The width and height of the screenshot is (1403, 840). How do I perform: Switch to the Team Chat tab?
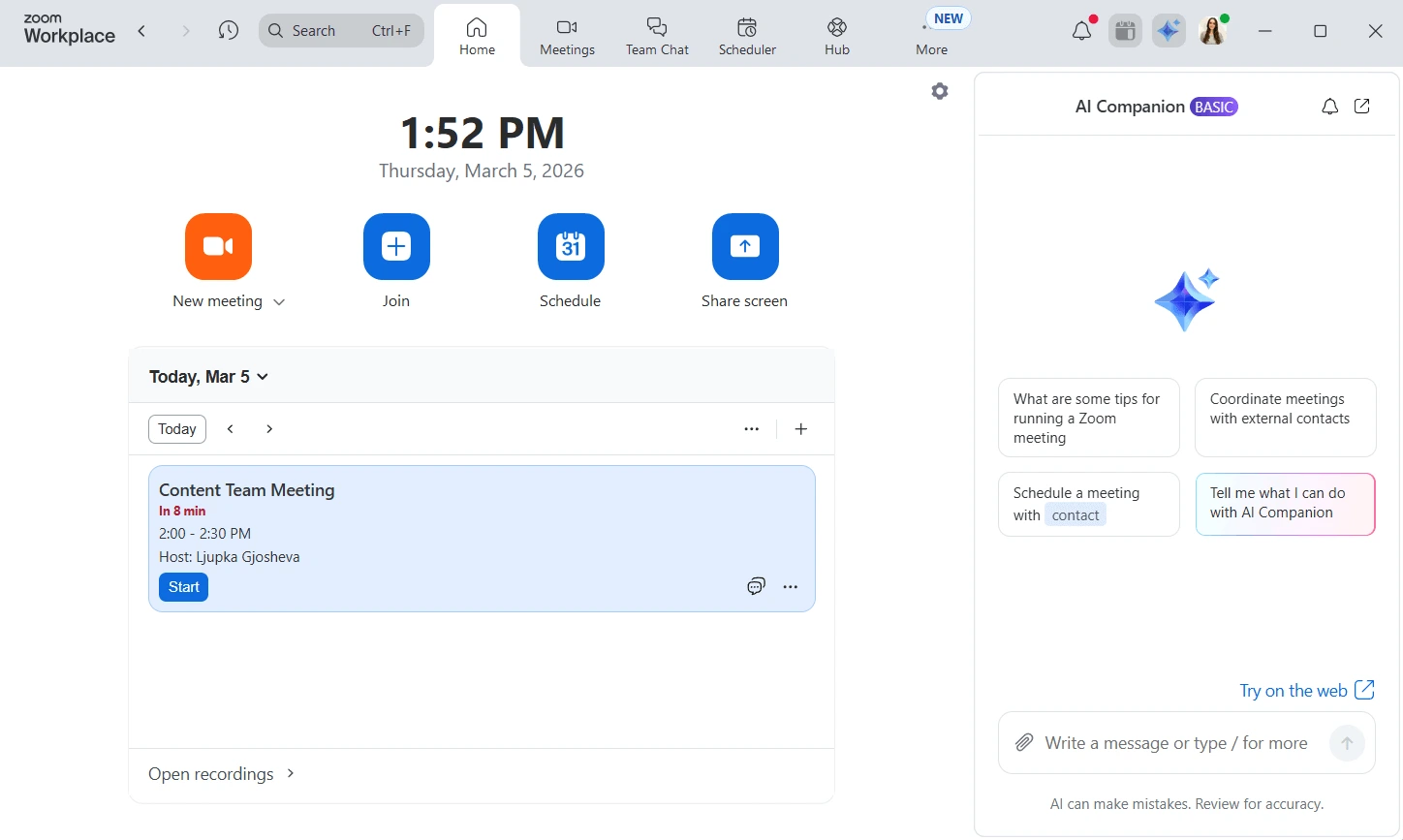pyautogui.click(x=657, y=34)
